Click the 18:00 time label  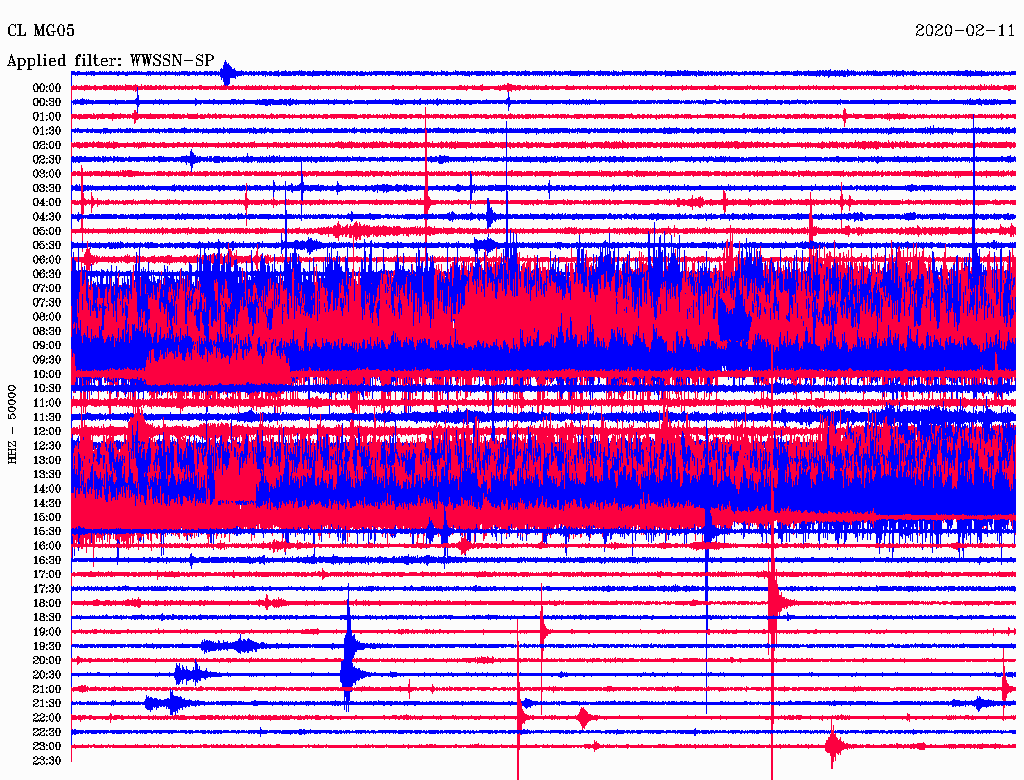click(47, 604)
